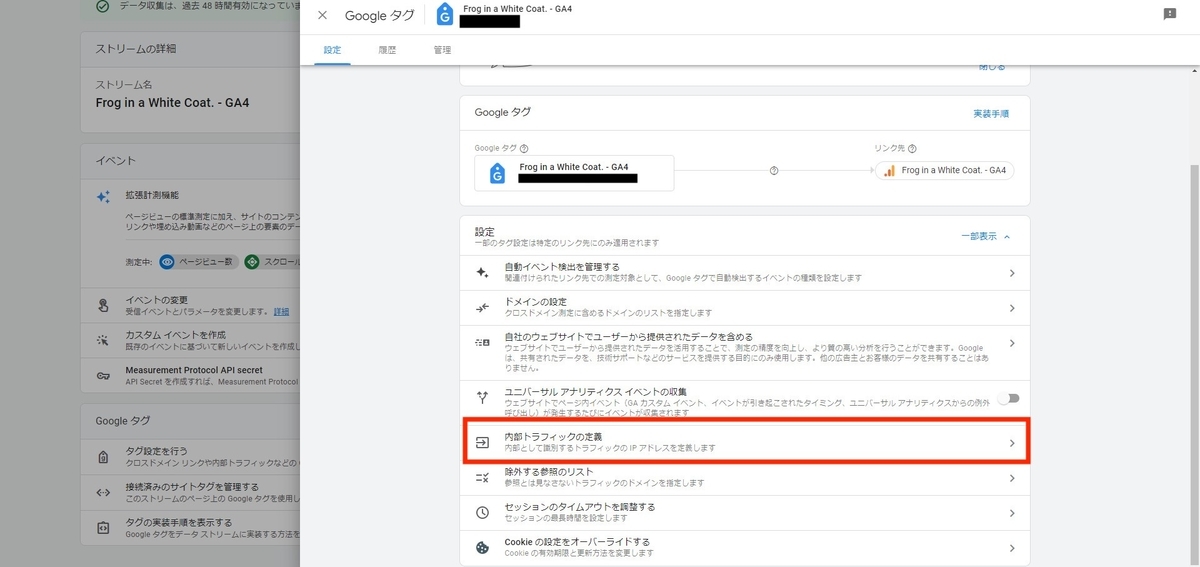
Task: Open タグの実装手順を表示する in background
Action: click(190, 527)
